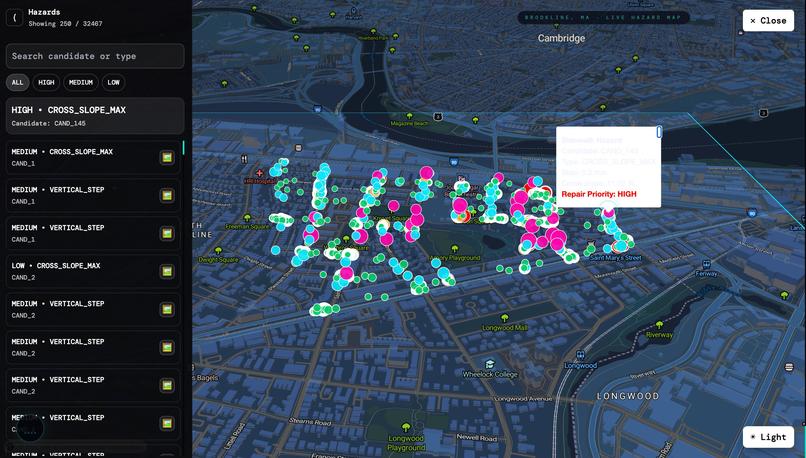The width and height of the screenshot is (806, 458).
Task: Open image icon on LOW CROSS_SLOPE_MAX CAND_2 row
Action: (x=167, y=271)
